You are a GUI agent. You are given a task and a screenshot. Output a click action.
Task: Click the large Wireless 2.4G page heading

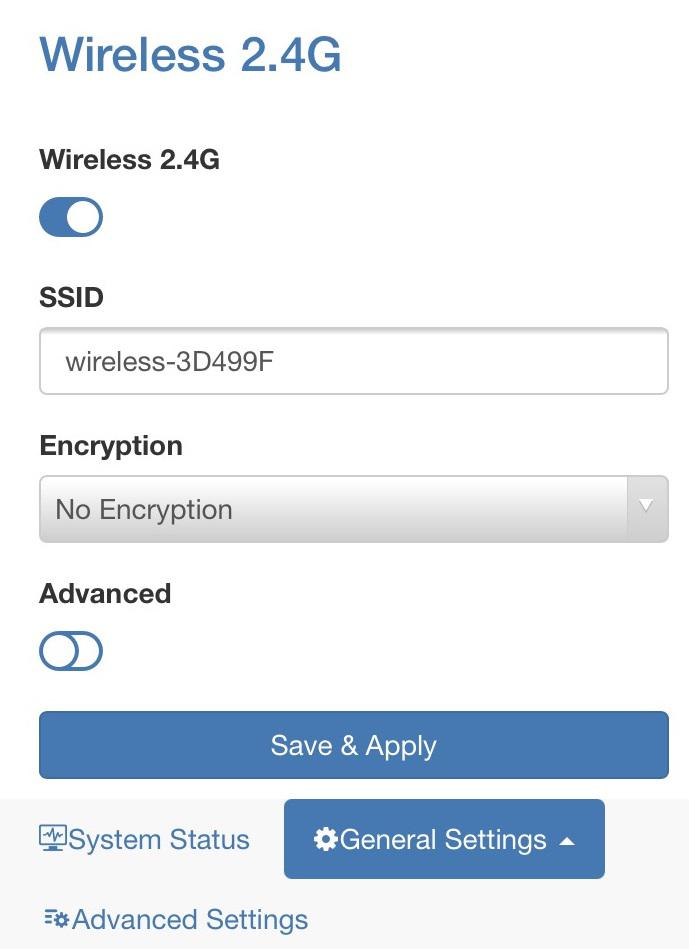(x=190, y=54)
